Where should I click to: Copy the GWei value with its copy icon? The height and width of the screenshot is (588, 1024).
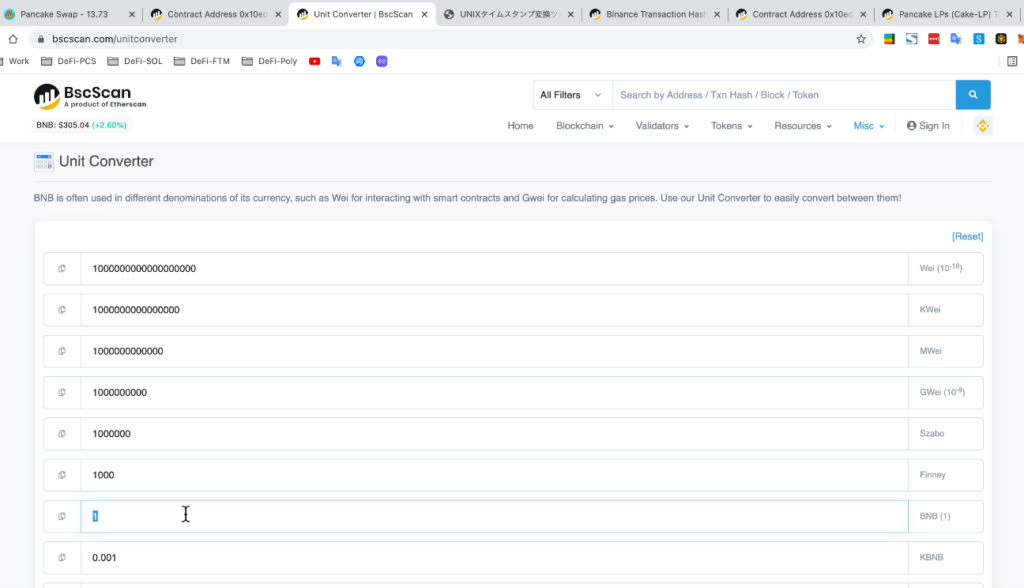[62, 392]
